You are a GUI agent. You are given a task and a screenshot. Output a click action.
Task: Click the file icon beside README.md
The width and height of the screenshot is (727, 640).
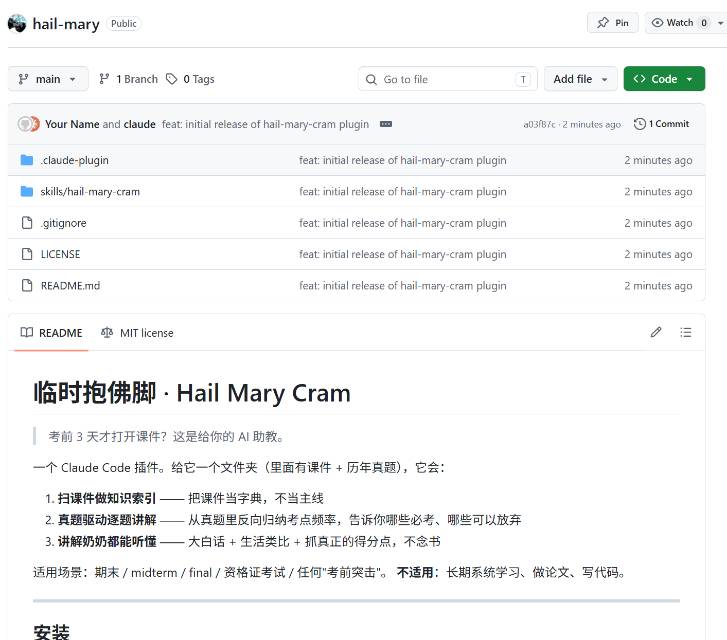(27, 286)
